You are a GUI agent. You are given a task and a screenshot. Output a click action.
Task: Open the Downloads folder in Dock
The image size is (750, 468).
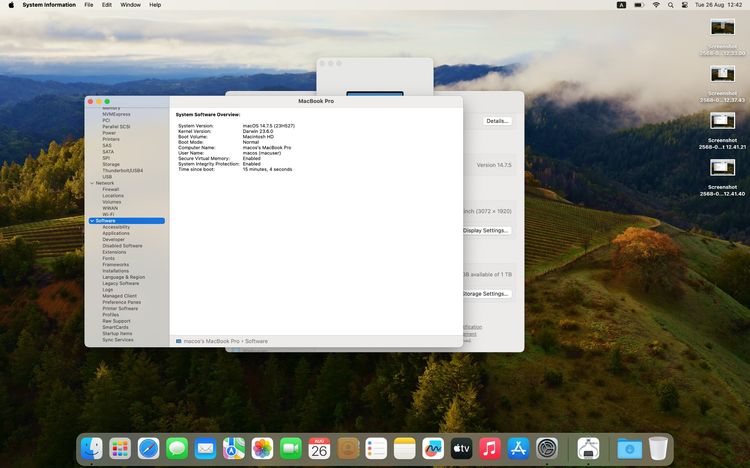coord(629,449)
